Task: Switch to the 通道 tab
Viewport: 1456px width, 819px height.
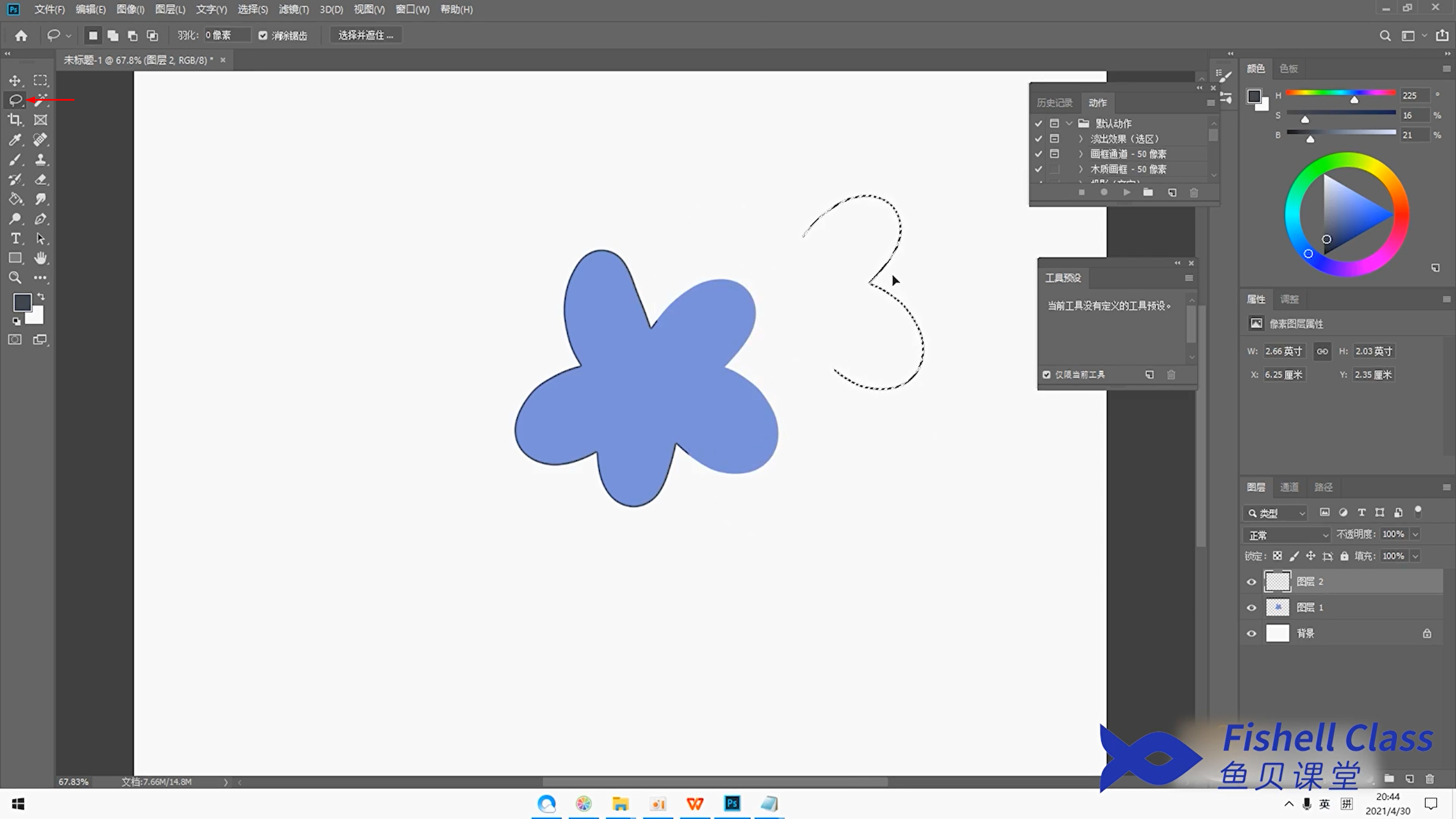Action: pos(1289,487)
